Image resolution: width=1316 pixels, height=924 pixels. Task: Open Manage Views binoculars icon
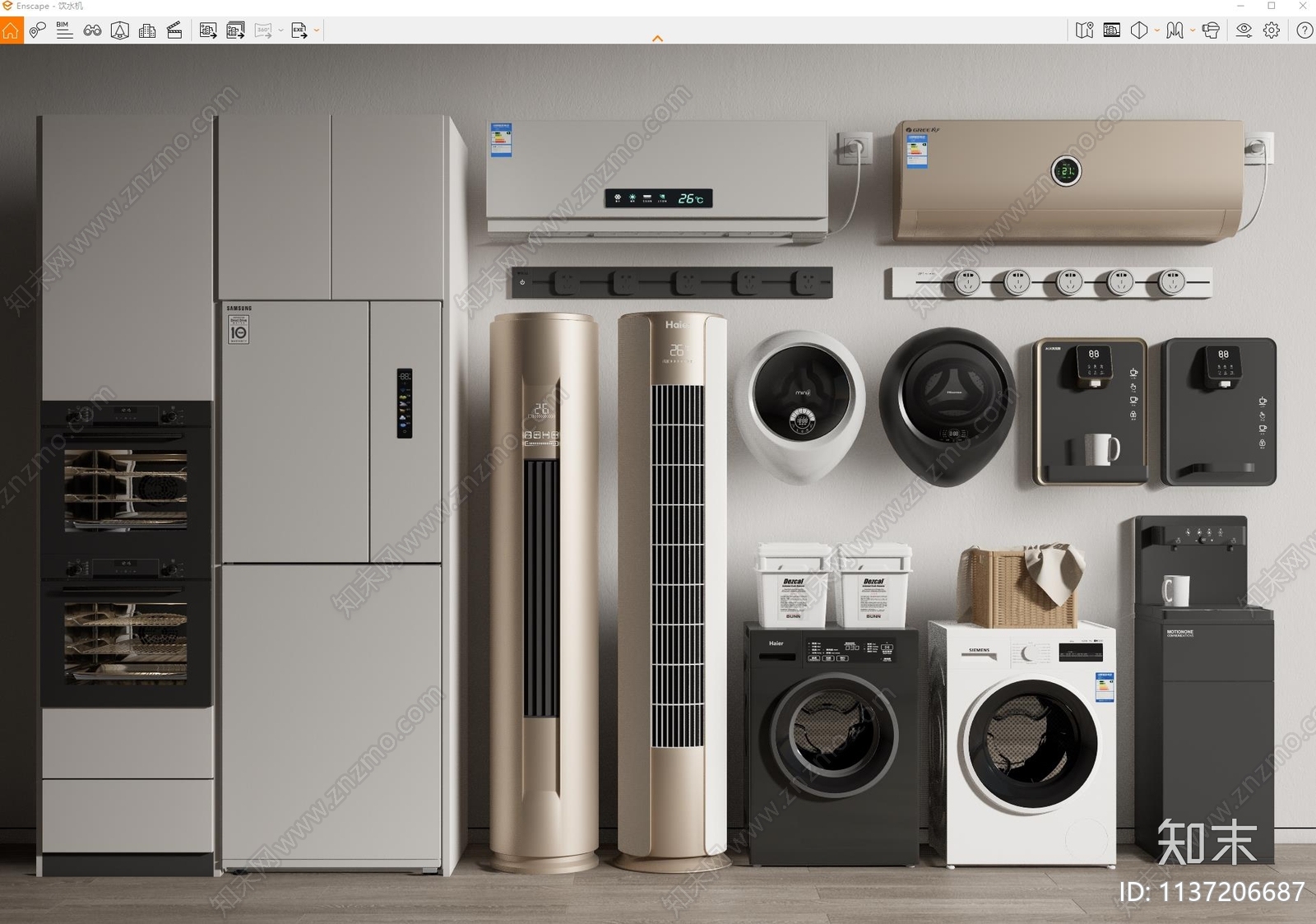pos(92,31)
